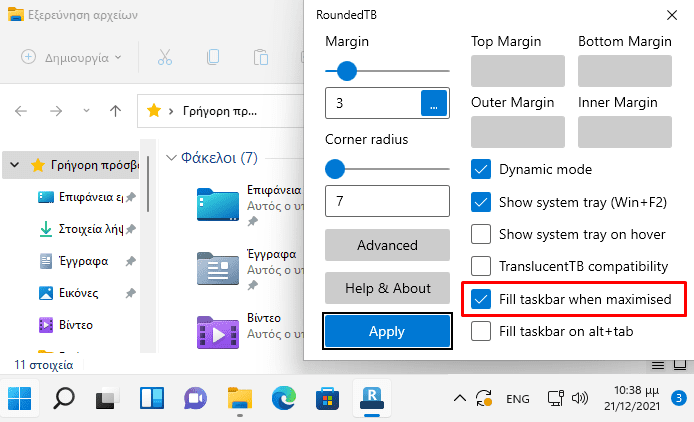Click the Outer Margin input box
This screenshot has width=694, height=422.
[x=518, y=132]
